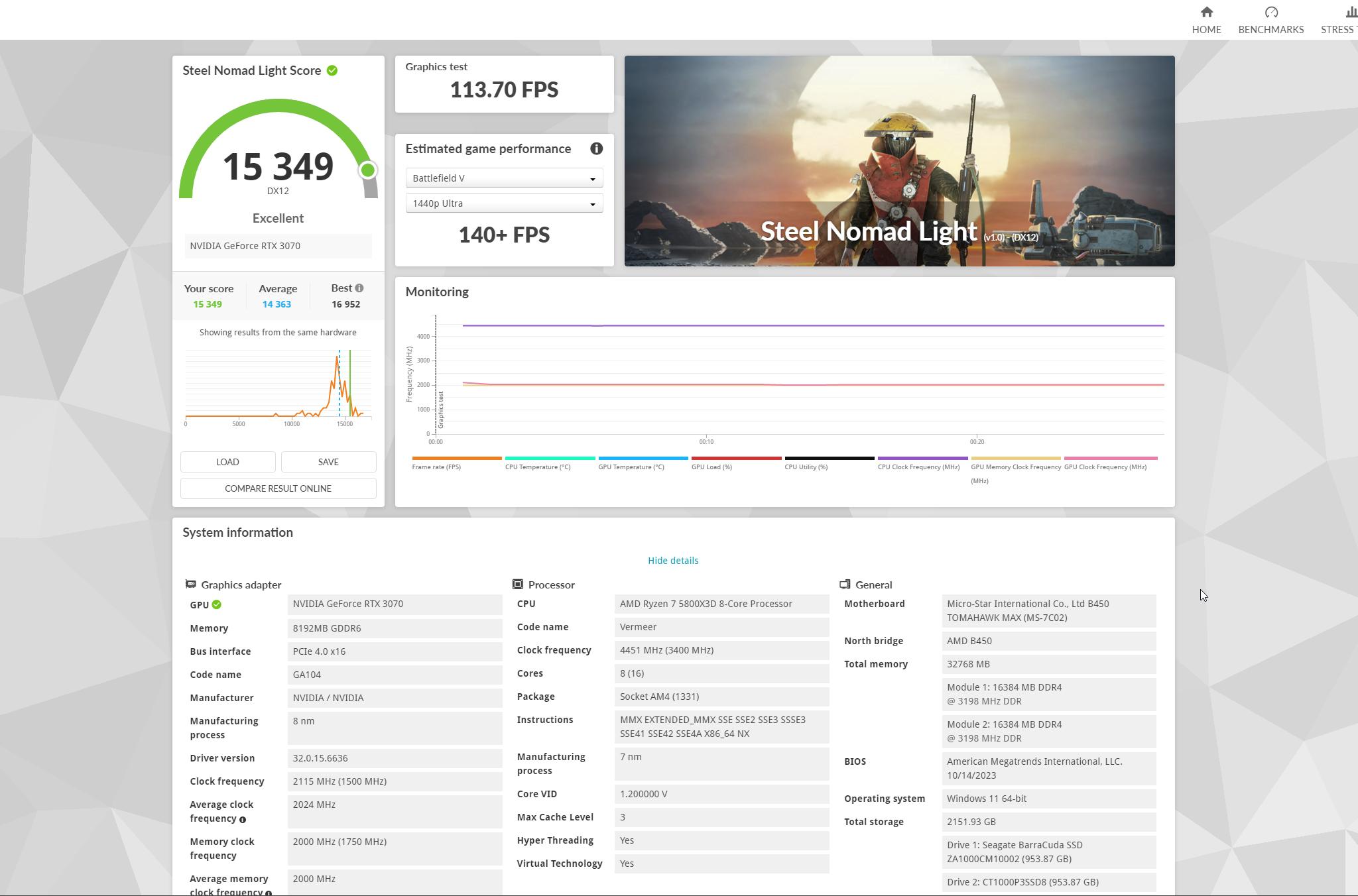Toggle the GPU Temperature legend series

point(631,467)
